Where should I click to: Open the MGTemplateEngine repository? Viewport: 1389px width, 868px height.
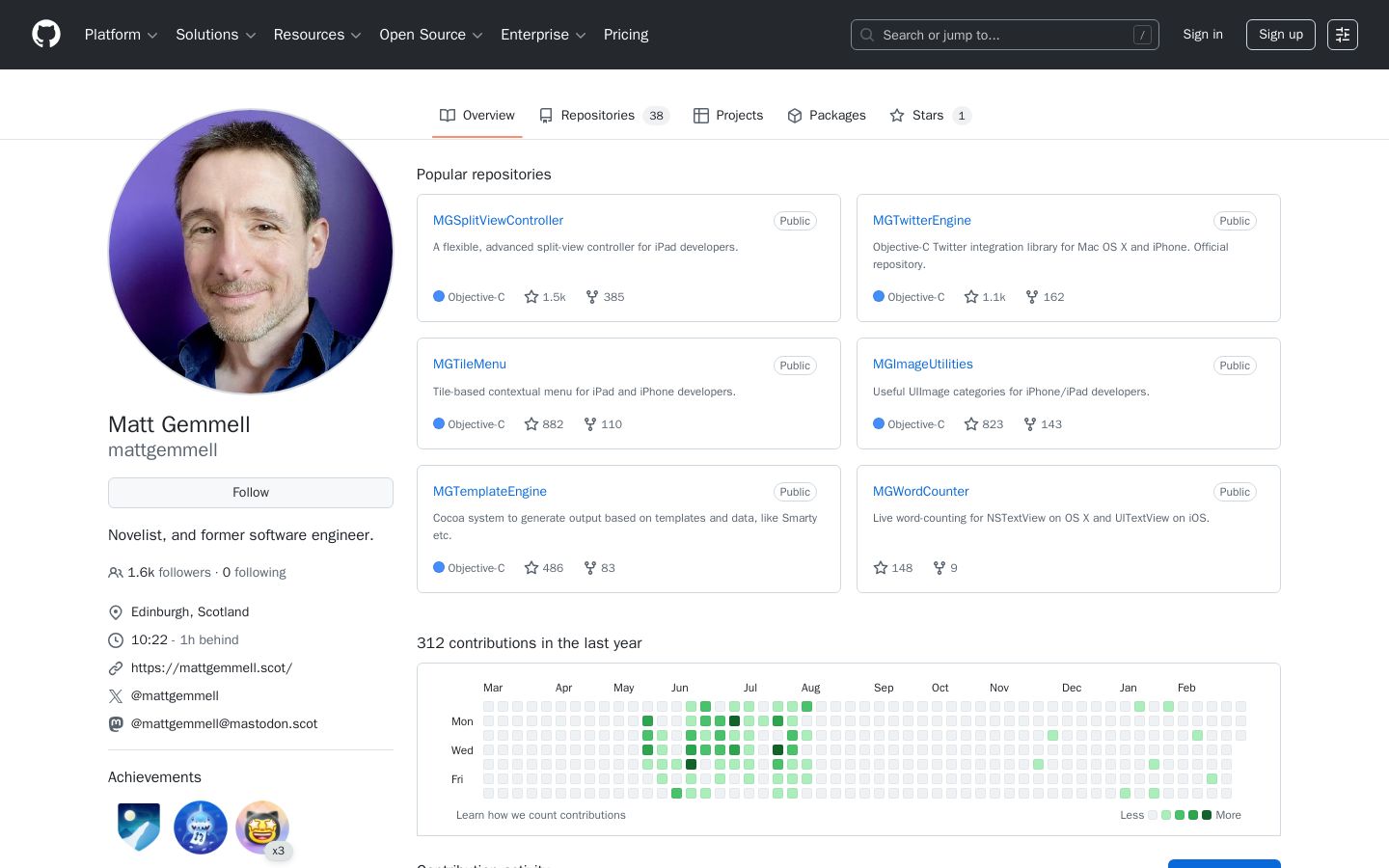click(x=490, y=492)
